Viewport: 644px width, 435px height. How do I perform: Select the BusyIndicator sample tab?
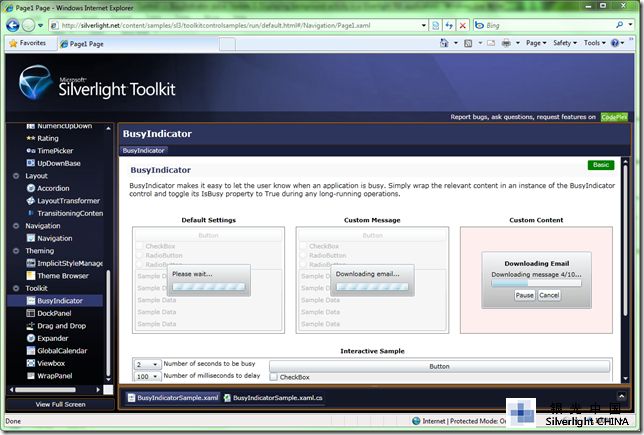(x=144, y=151)
